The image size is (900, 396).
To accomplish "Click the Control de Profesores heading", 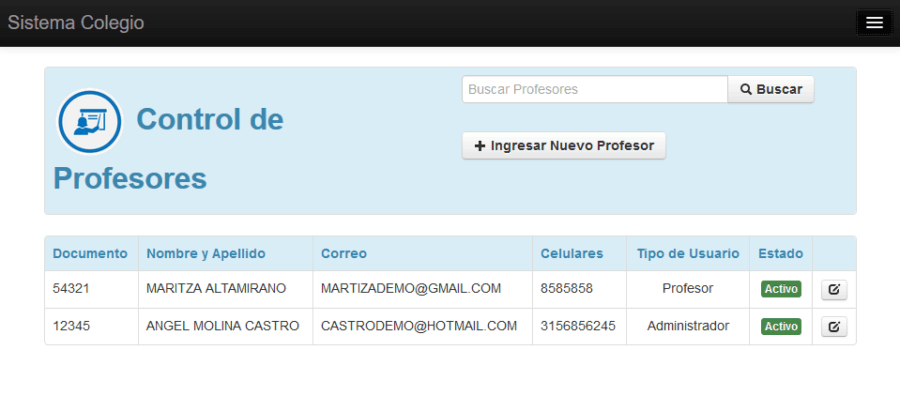I will pos(169,149).
